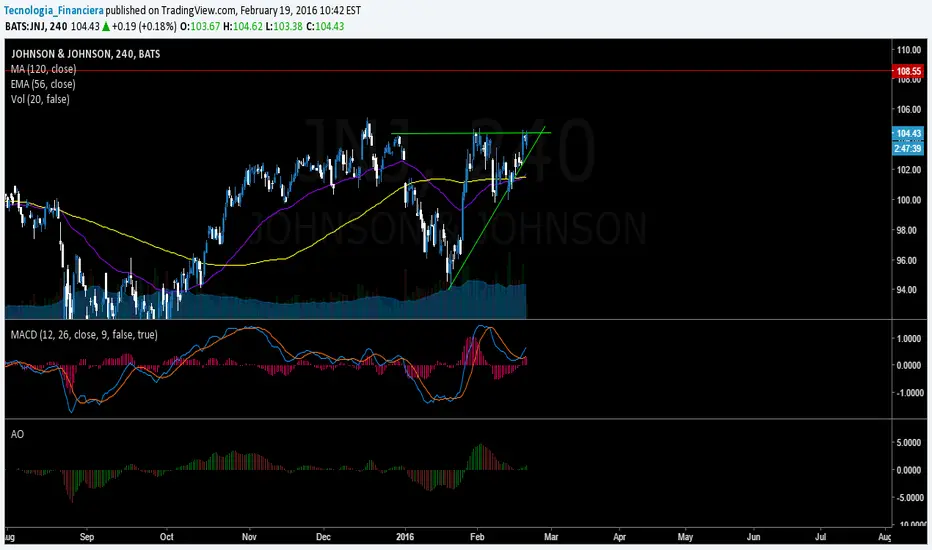Select the MA (120, close) indicator legend

(x=43, y=69)
